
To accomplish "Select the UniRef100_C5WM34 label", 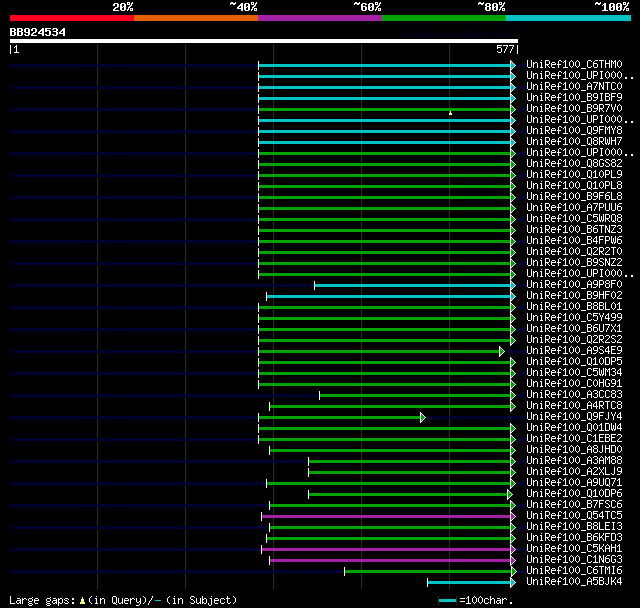I will pos(574,373).
